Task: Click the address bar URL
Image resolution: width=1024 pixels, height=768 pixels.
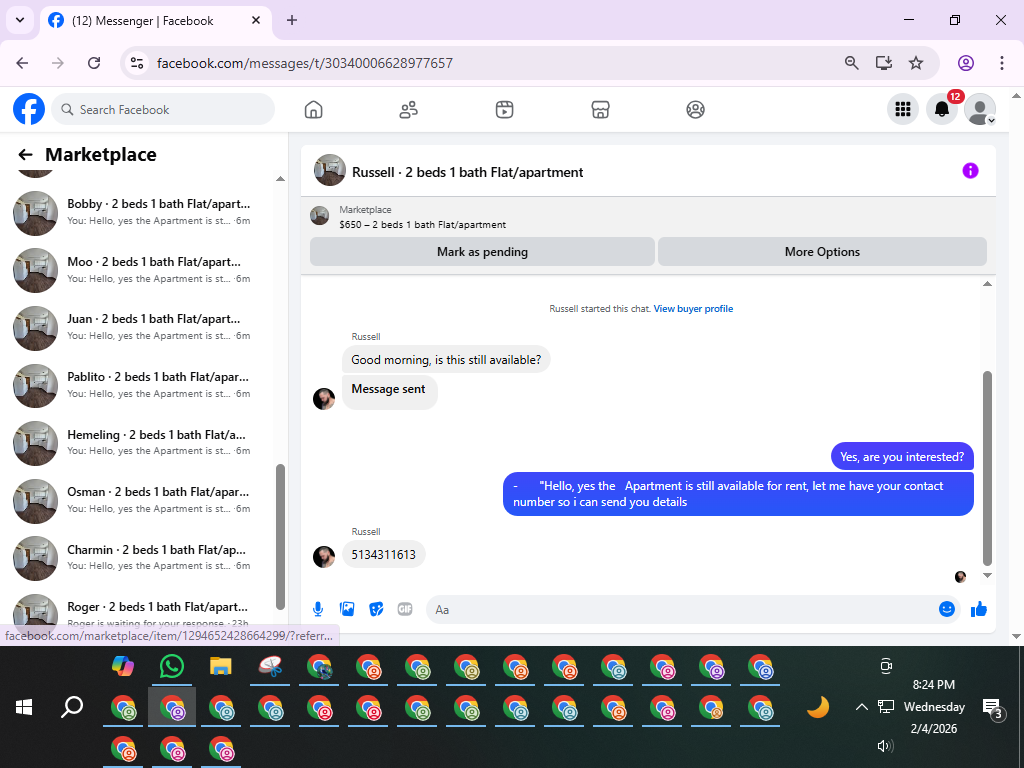Action: pos(304,63)
